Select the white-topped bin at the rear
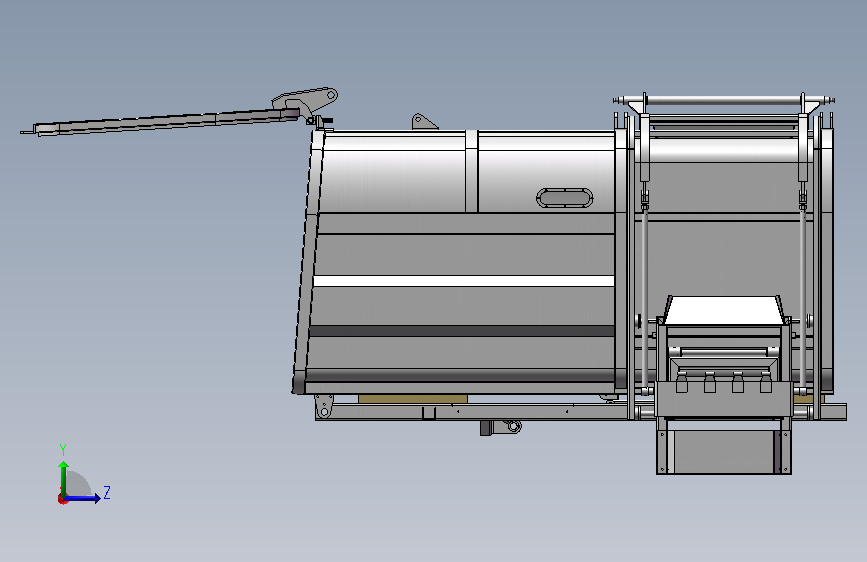The image size is (867, 562). pos(724,310)
